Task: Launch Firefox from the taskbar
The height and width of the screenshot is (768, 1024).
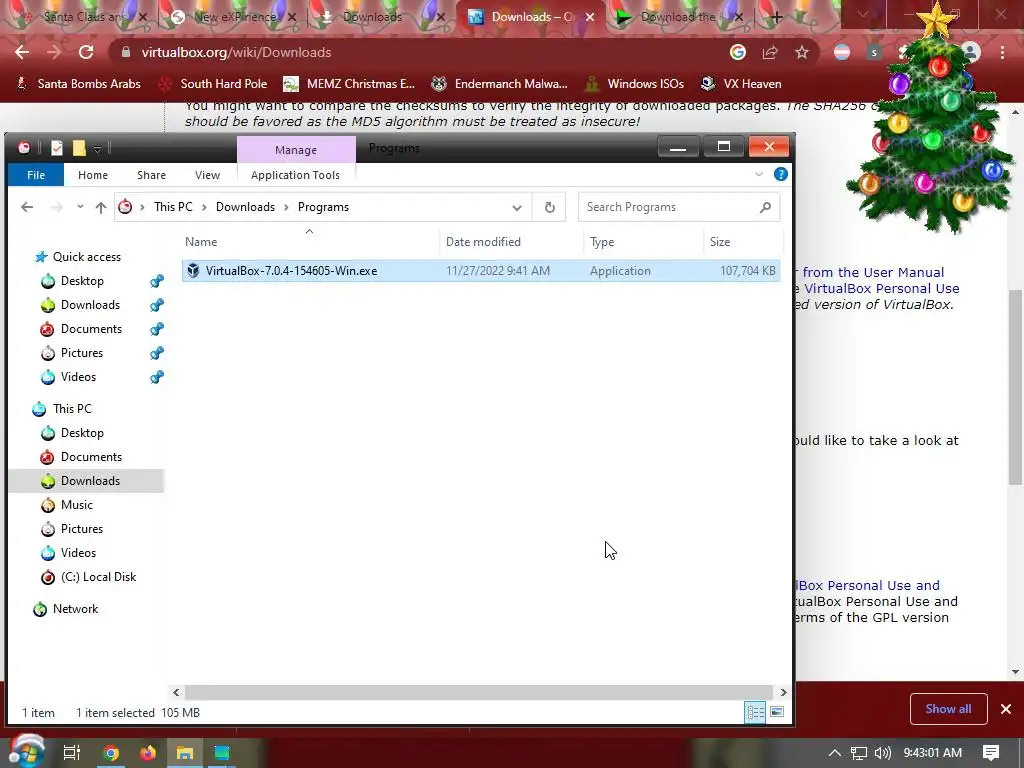Action: (x=148, y=753)
